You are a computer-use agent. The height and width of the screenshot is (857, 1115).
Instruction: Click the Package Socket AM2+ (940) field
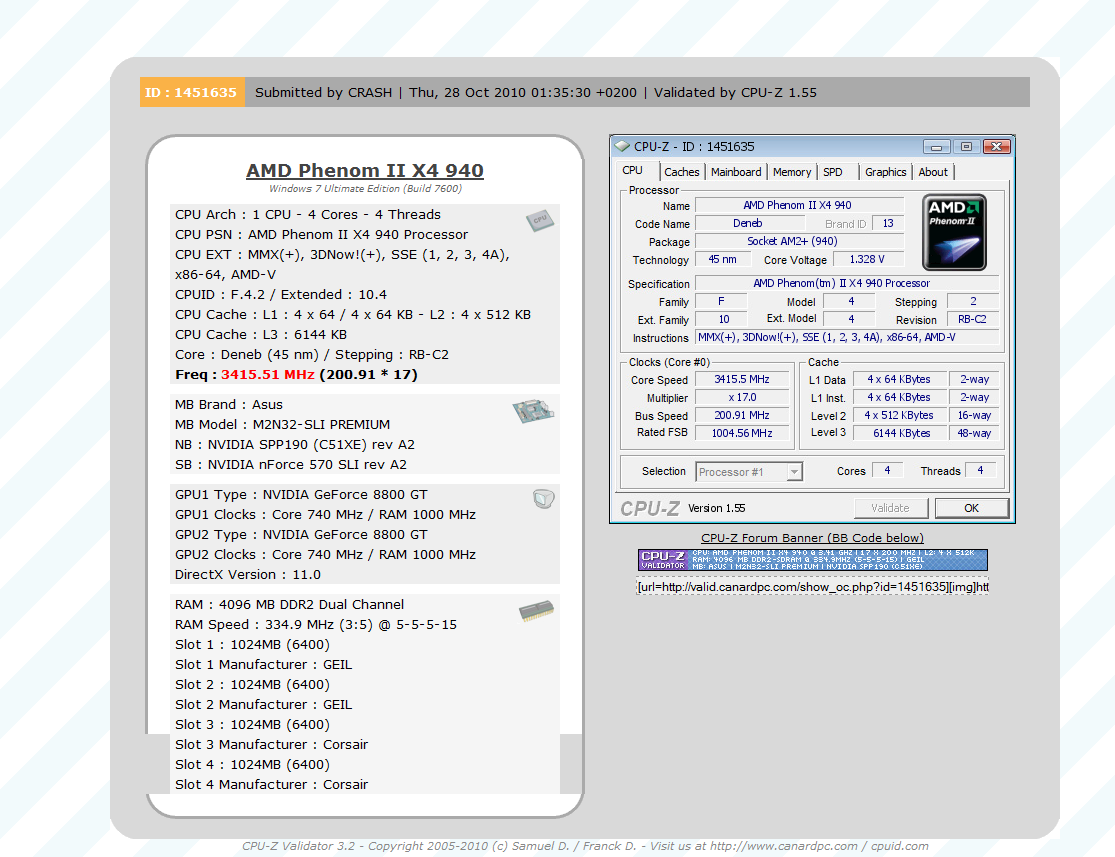(x=799, y=241)
